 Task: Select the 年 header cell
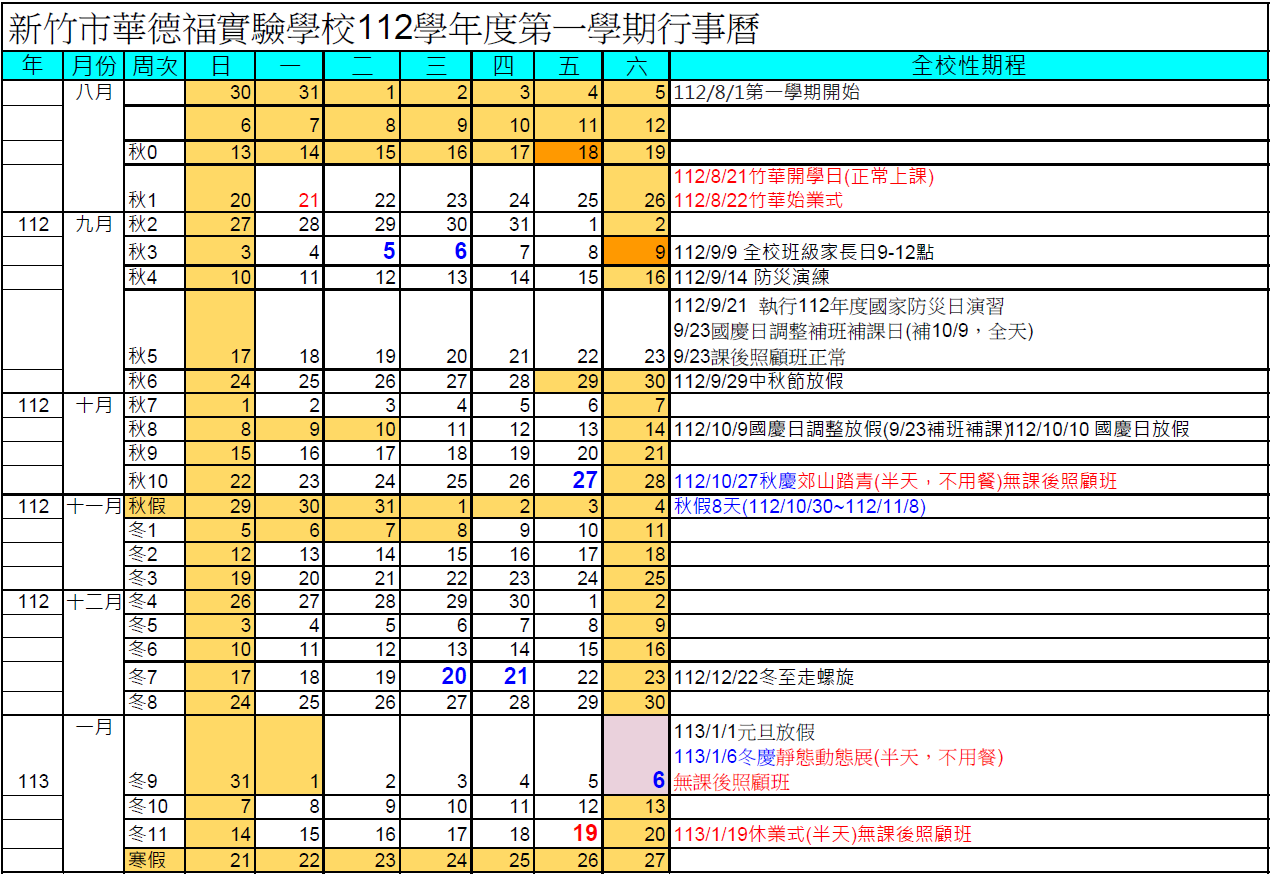(32, 66)
